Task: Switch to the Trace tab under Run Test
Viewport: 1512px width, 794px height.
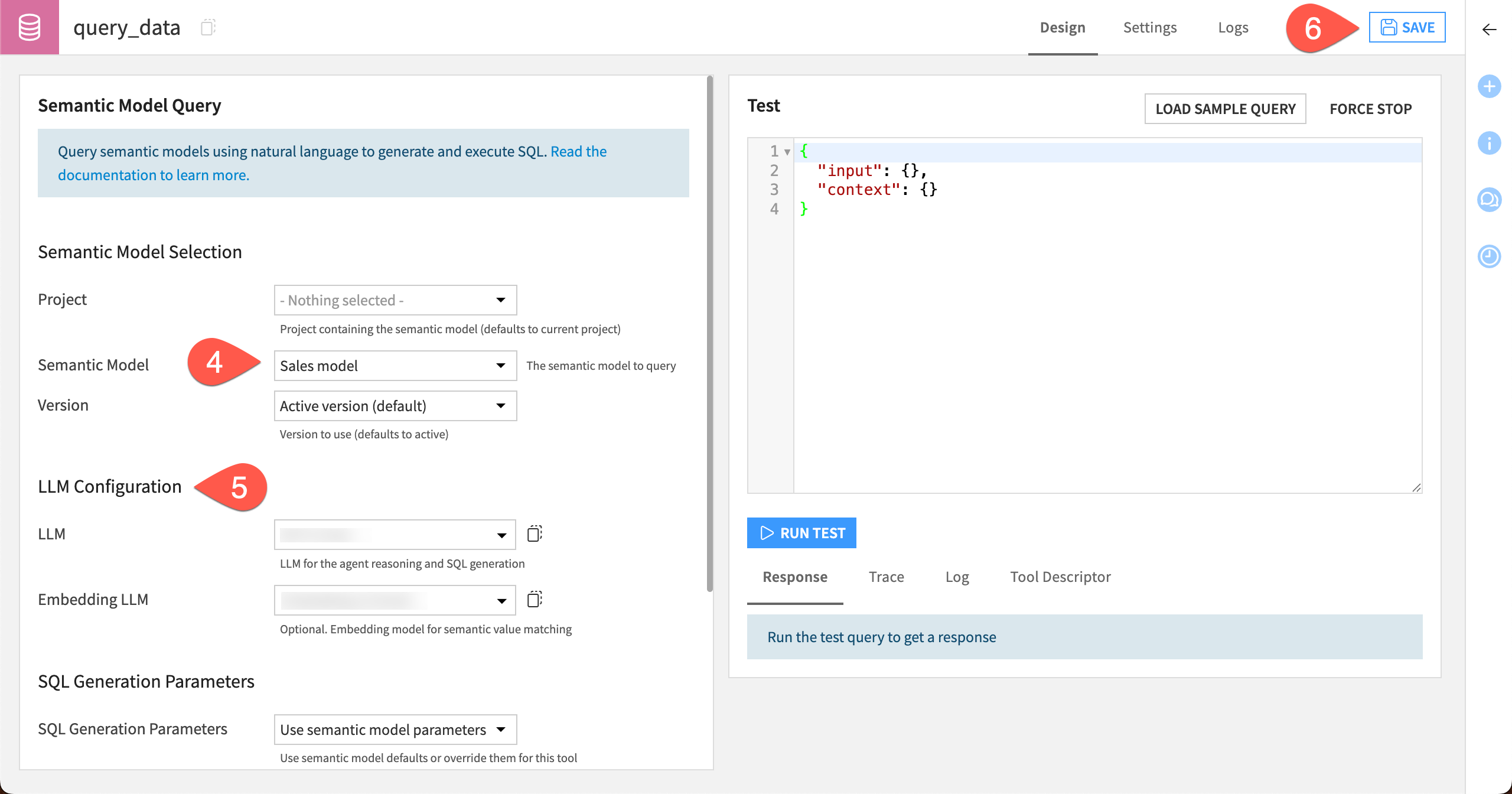Action: pyautogui.click(x=886, y=577)
